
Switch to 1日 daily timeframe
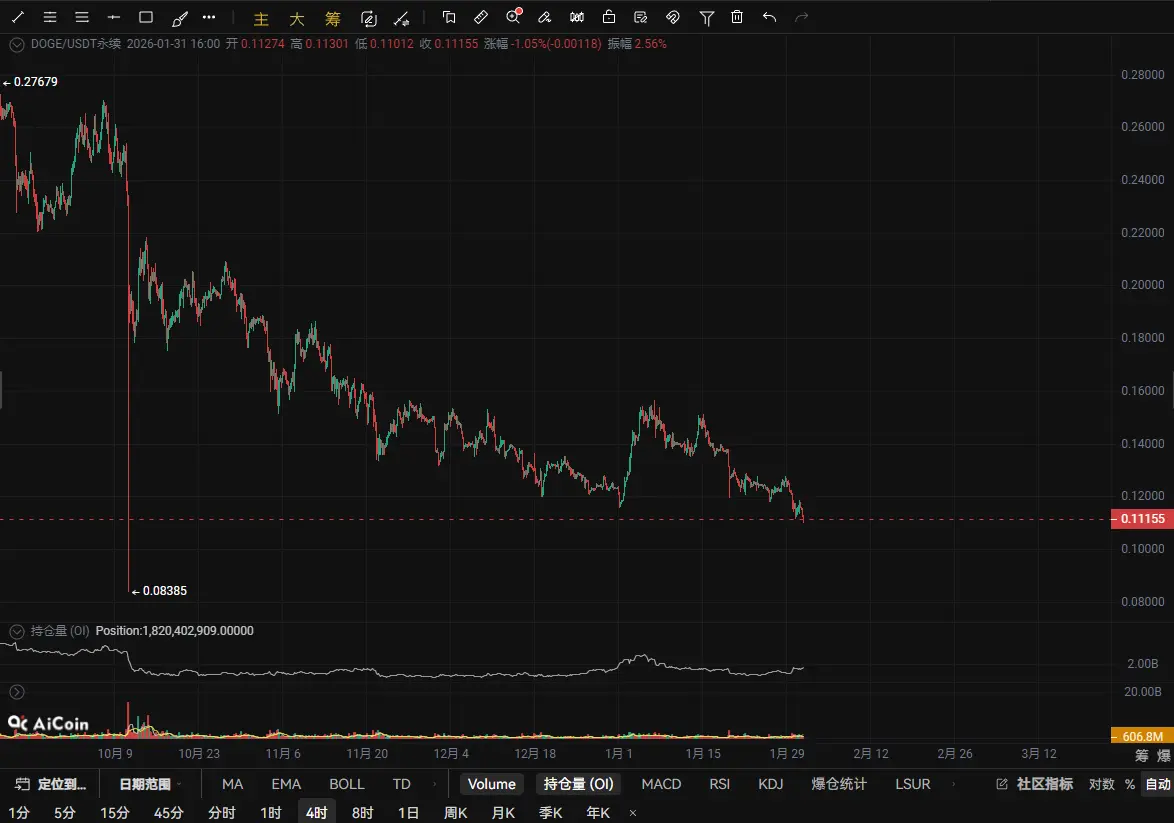408,813
